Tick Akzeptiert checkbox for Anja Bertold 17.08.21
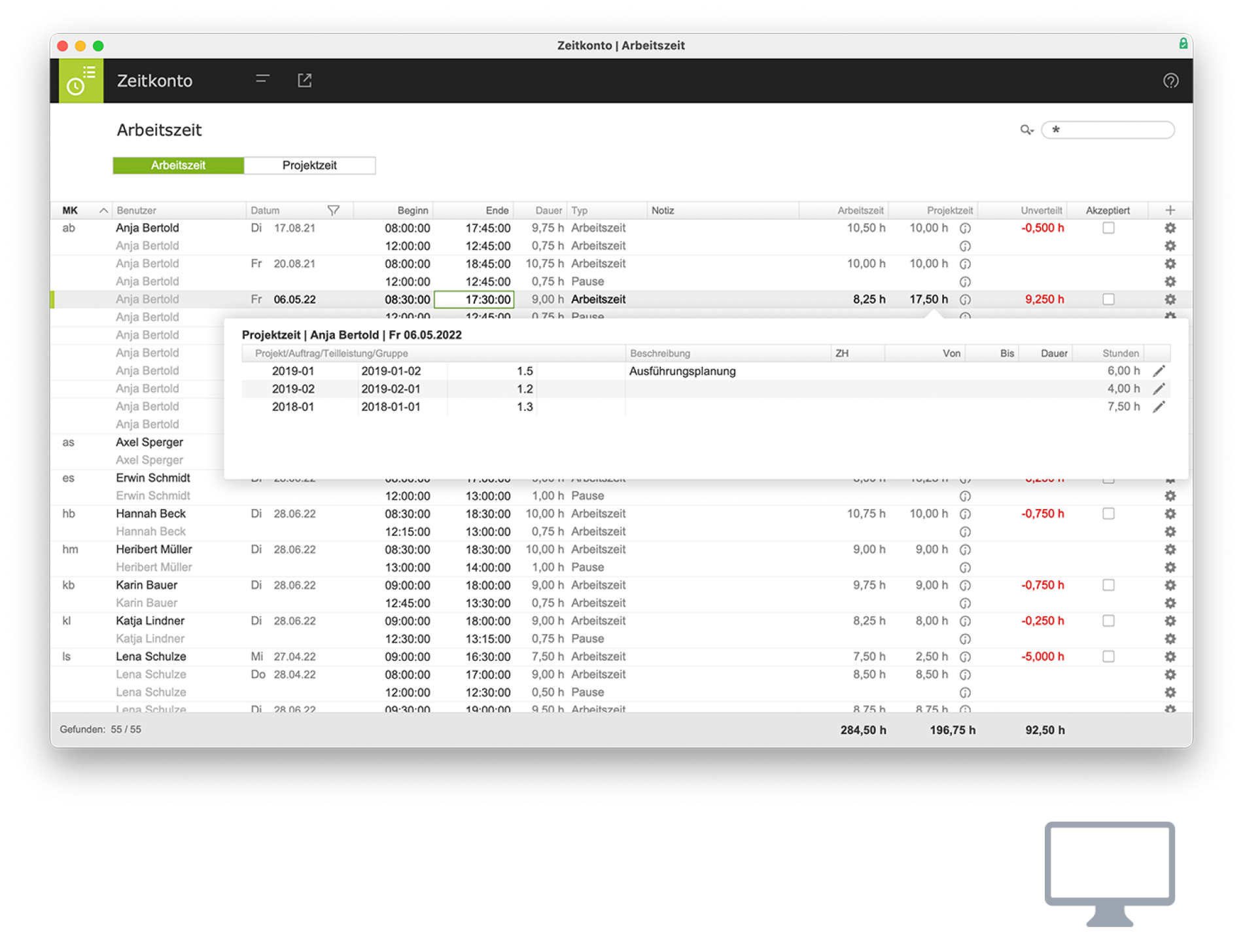Viewport: 1243px width, 952px height. 1108,228
